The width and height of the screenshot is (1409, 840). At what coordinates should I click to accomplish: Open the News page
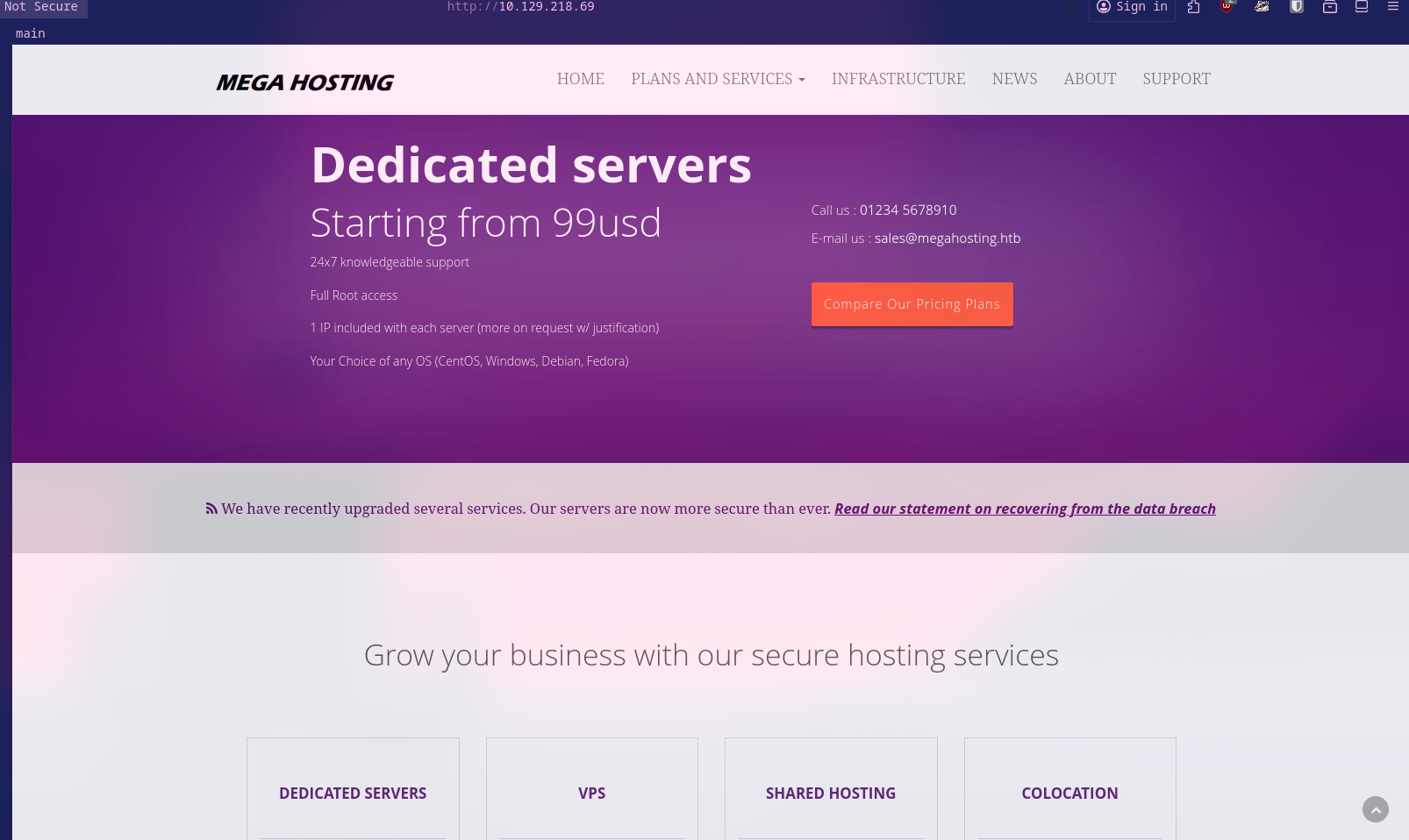1014,79
